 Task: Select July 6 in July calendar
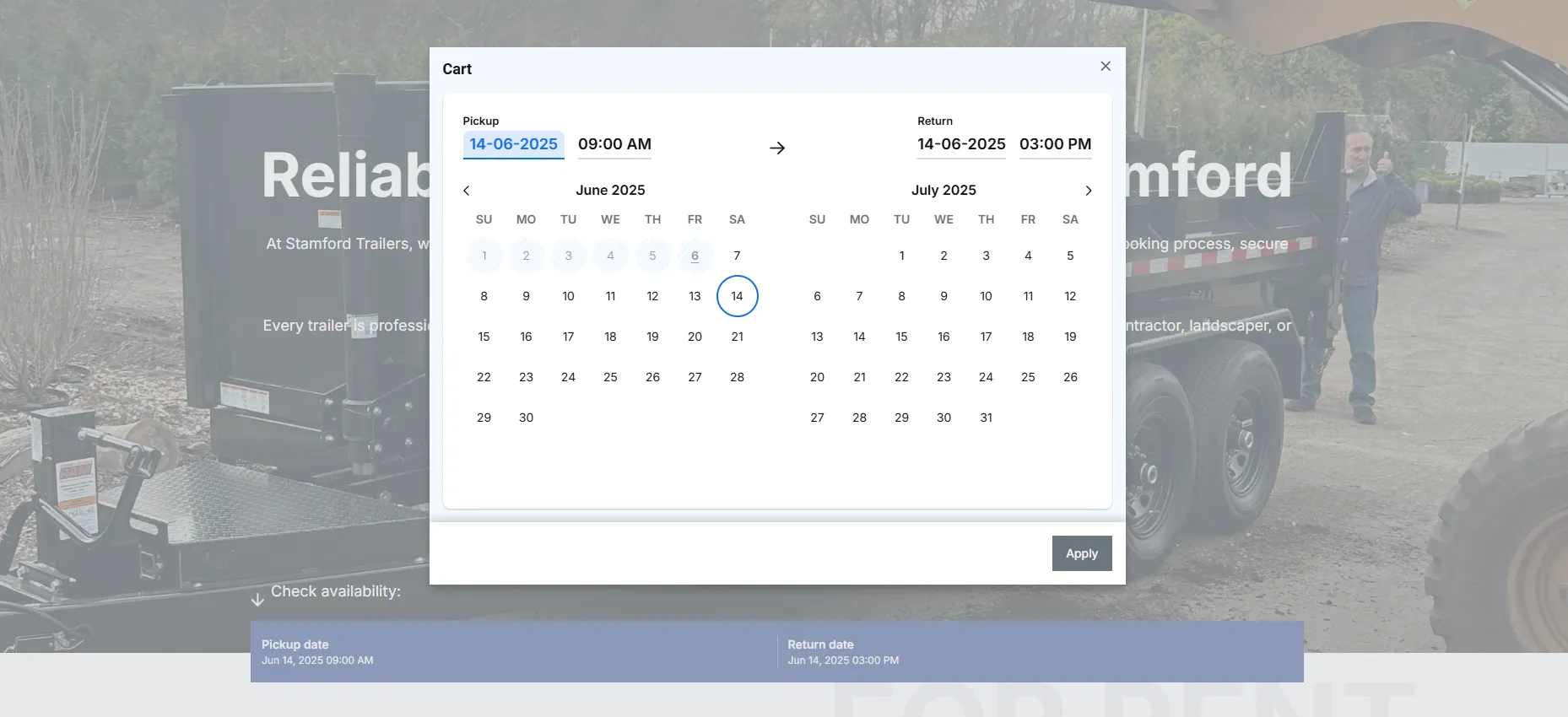[x=818, y=296]
